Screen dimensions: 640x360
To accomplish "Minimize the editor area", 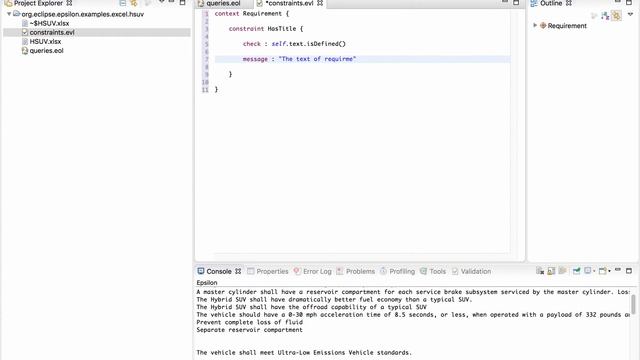I will pos(505,2).
